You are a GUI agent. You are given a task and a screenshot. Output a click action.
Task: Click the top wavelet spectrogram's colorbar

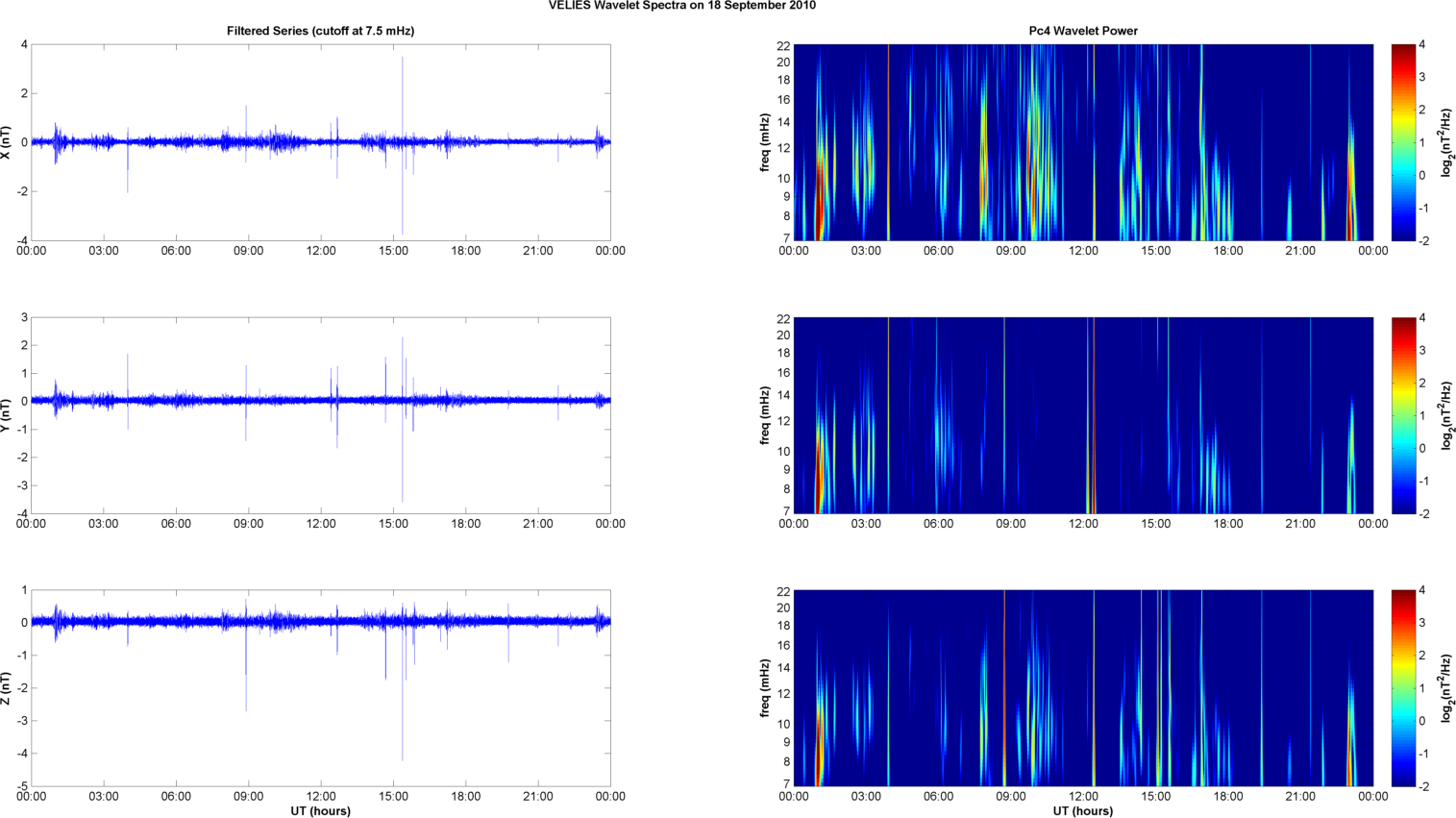(x=1403, y=142)
